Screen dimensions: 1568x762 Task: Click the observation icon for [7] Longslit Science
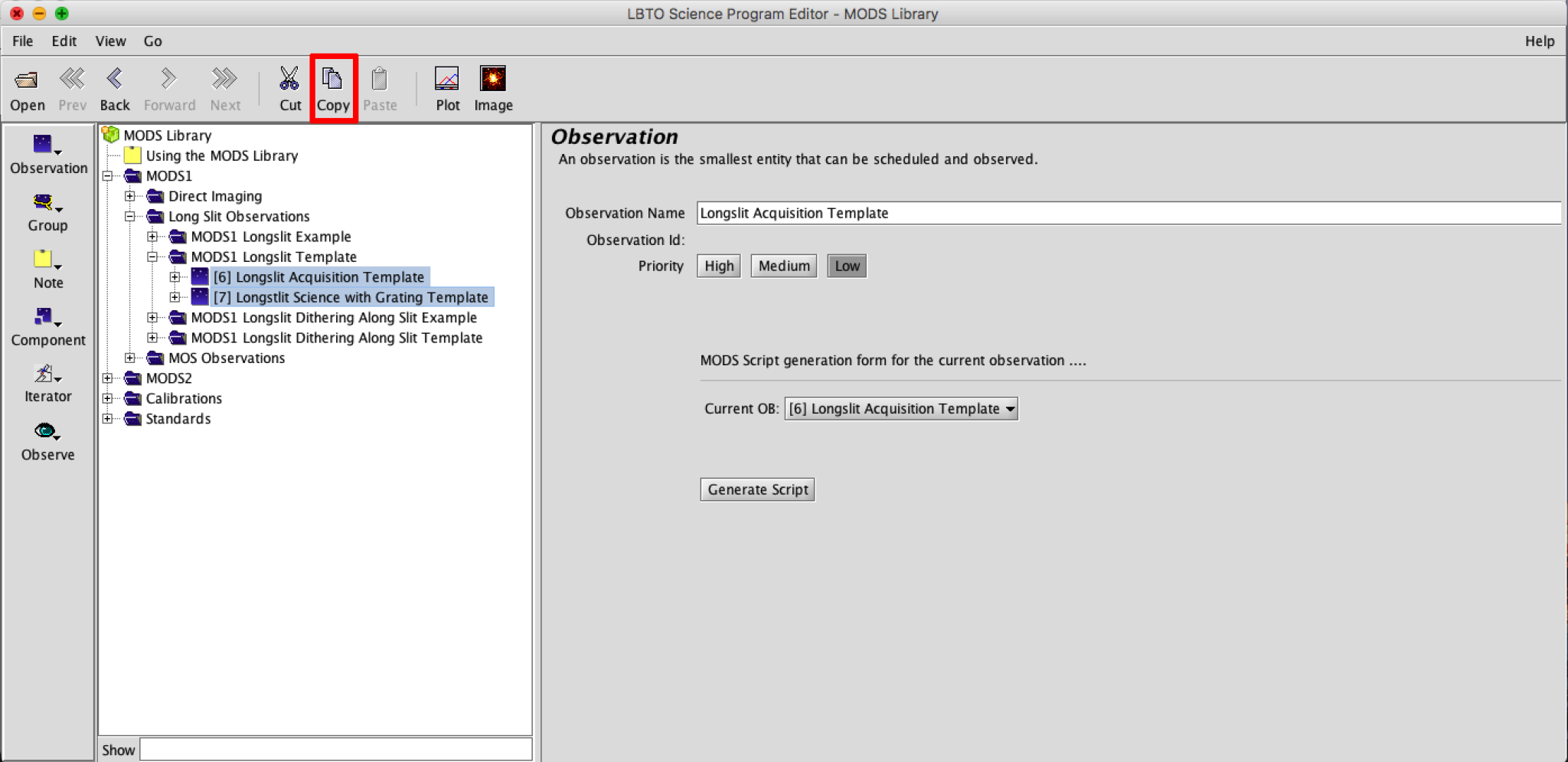coord(200,296)
